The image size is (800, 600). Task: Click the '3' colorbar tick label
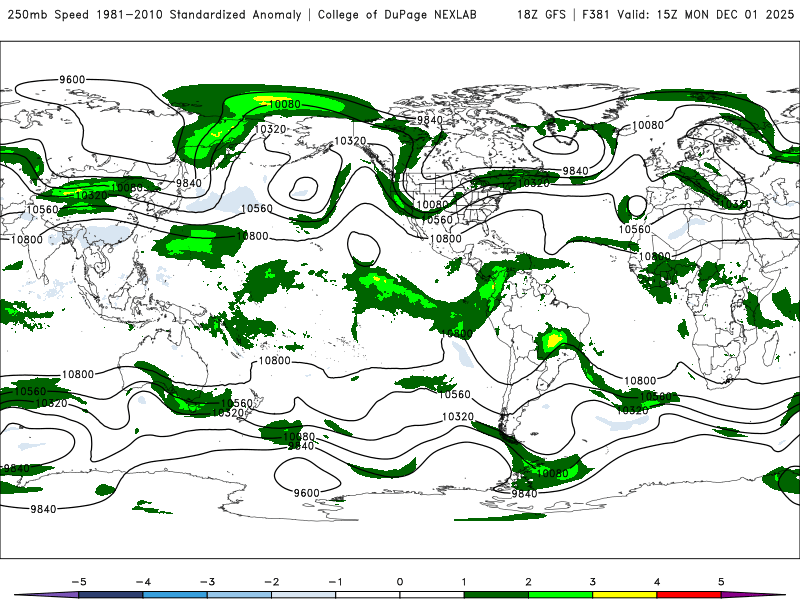592,582
